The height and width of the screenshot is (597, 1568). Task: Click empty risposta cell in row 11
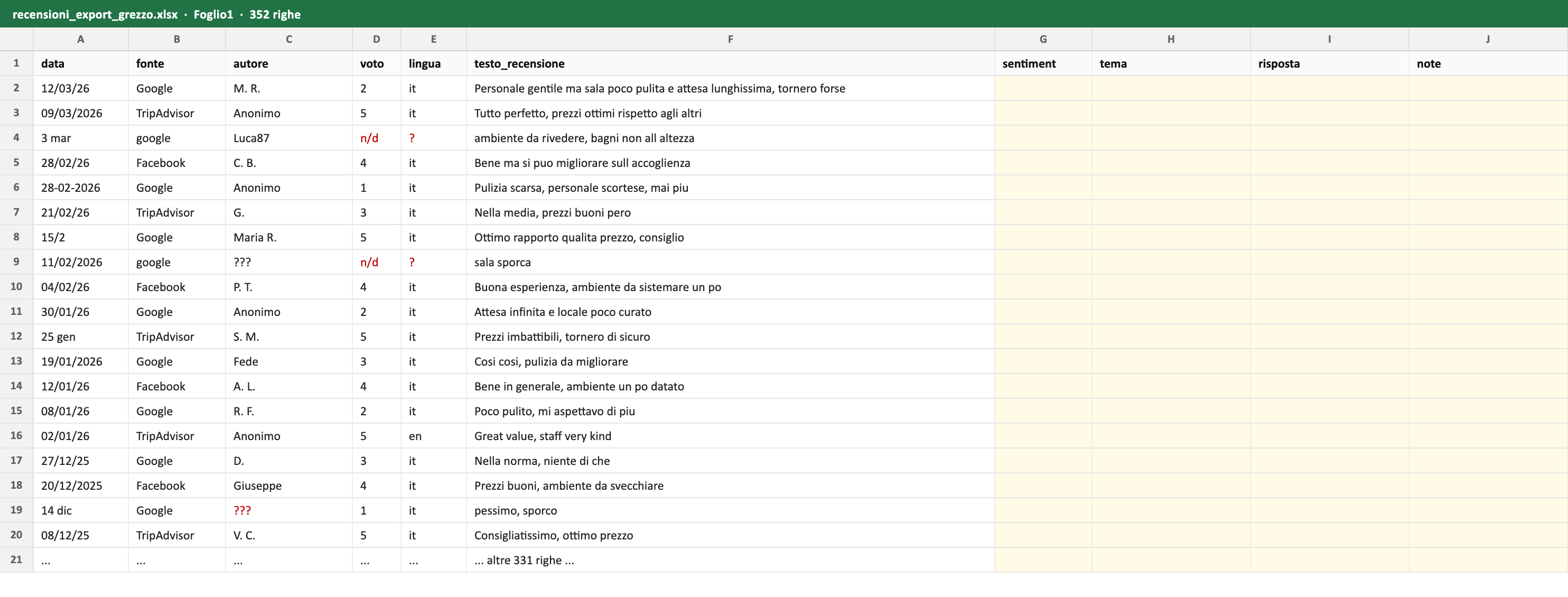(1329, 312)
